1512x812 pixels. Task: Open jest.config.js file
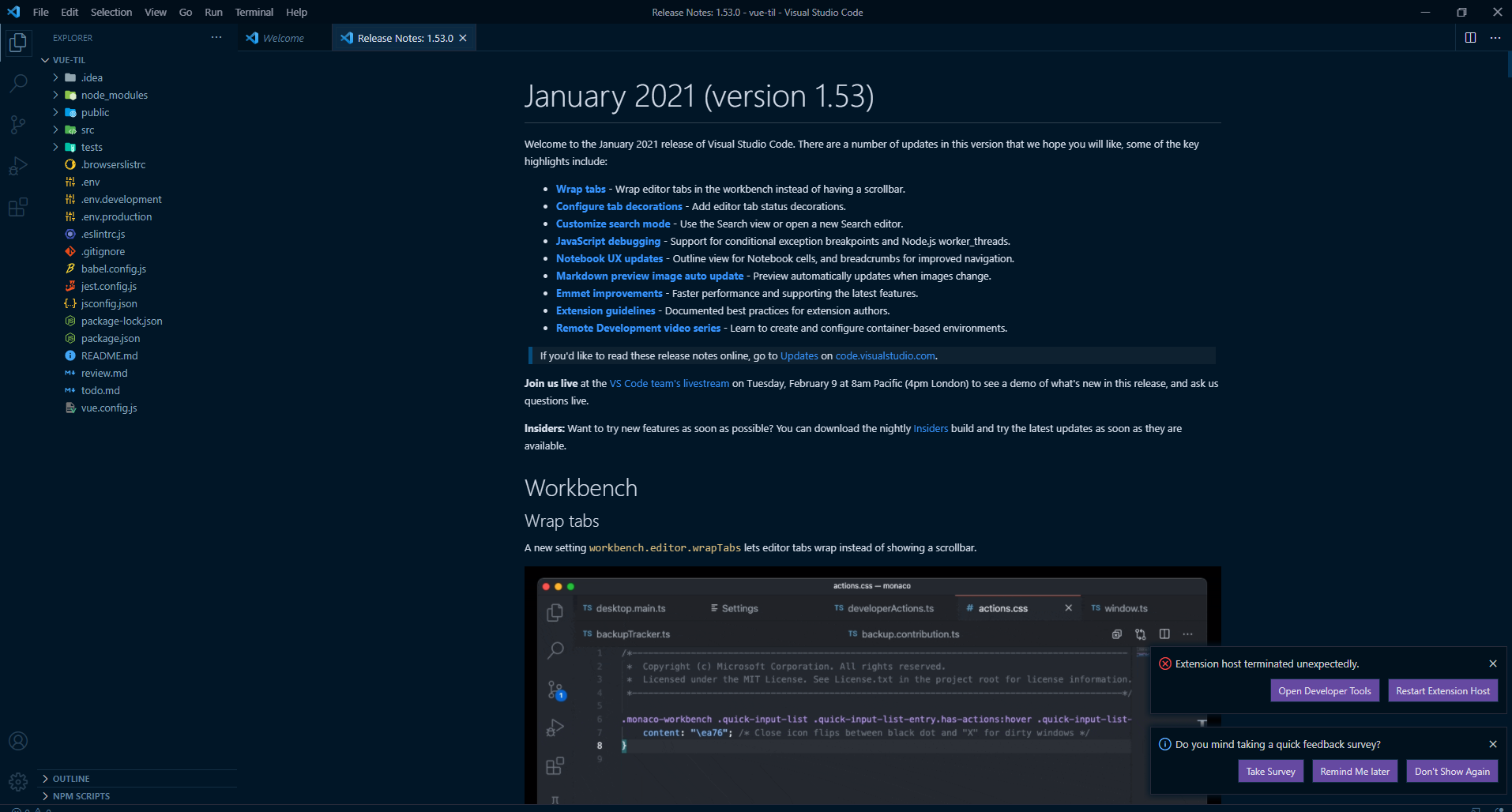[x=108, y=286]
